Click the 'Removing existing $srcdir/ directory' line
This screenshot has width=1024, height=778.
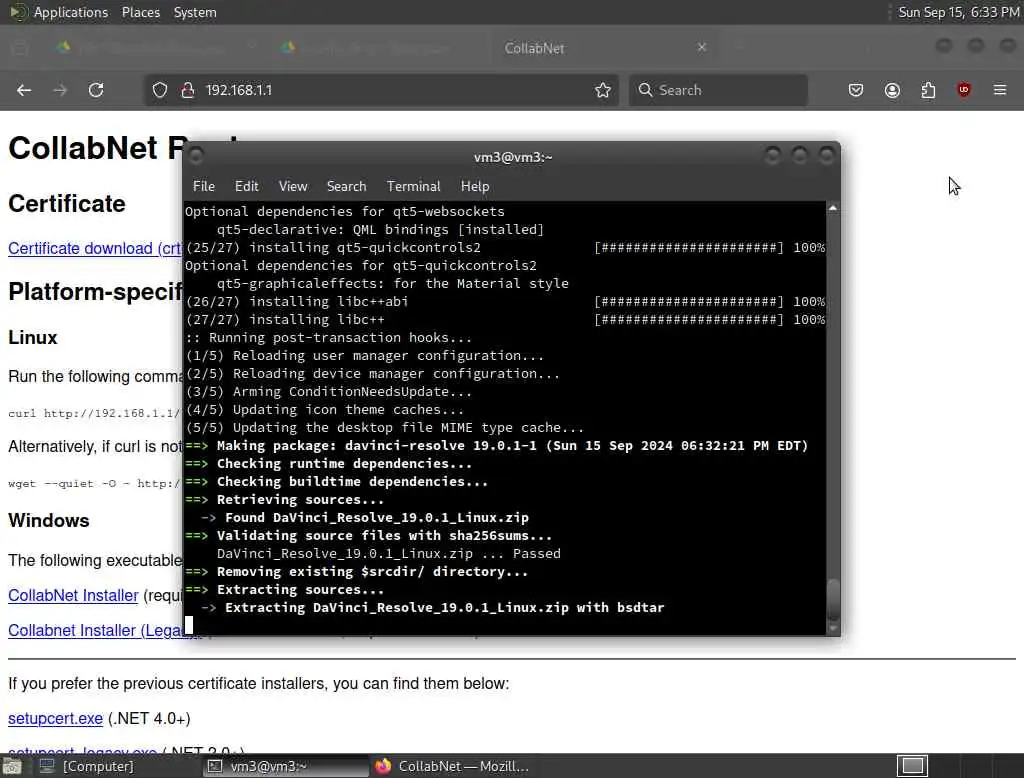[357, 572]
